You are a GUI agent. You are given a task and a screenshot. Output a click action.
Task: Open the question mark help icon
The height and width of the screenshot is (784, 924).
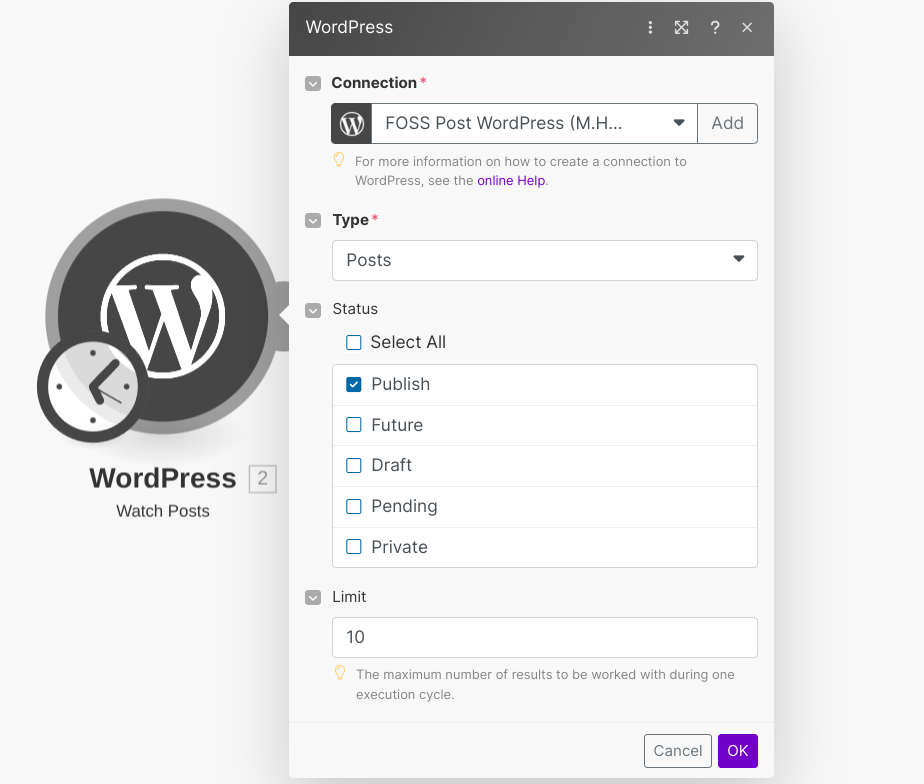[715, 28]
